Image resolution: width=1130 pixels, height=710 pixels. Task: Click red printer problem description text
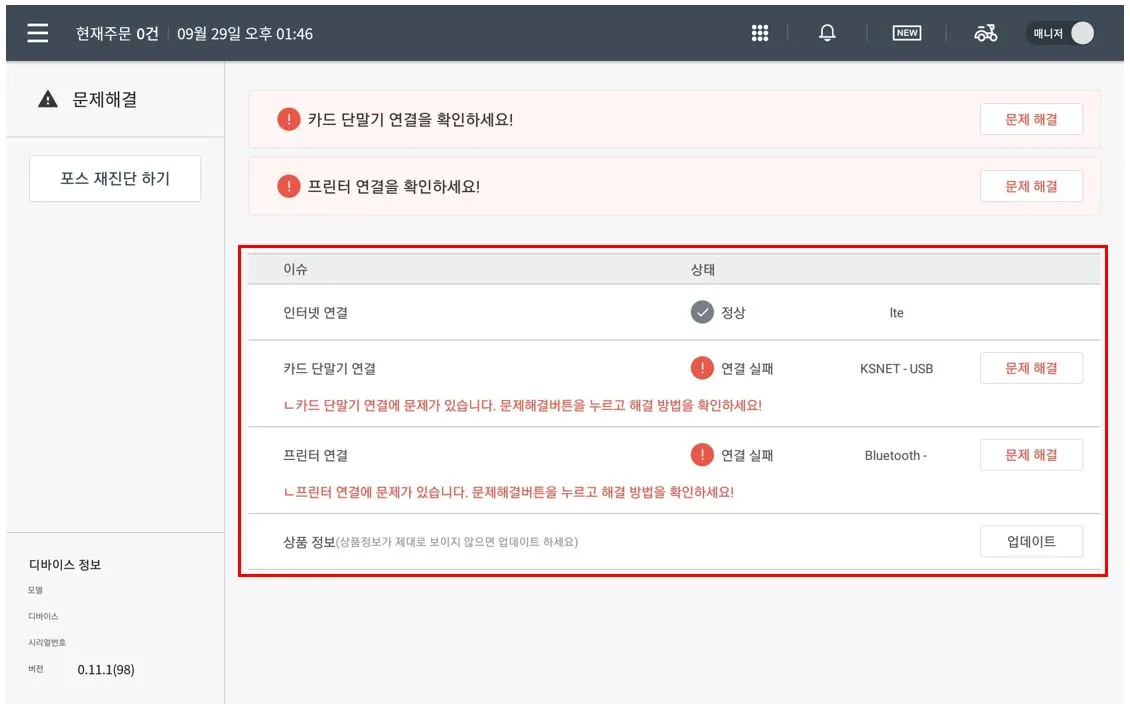point(509,492)
